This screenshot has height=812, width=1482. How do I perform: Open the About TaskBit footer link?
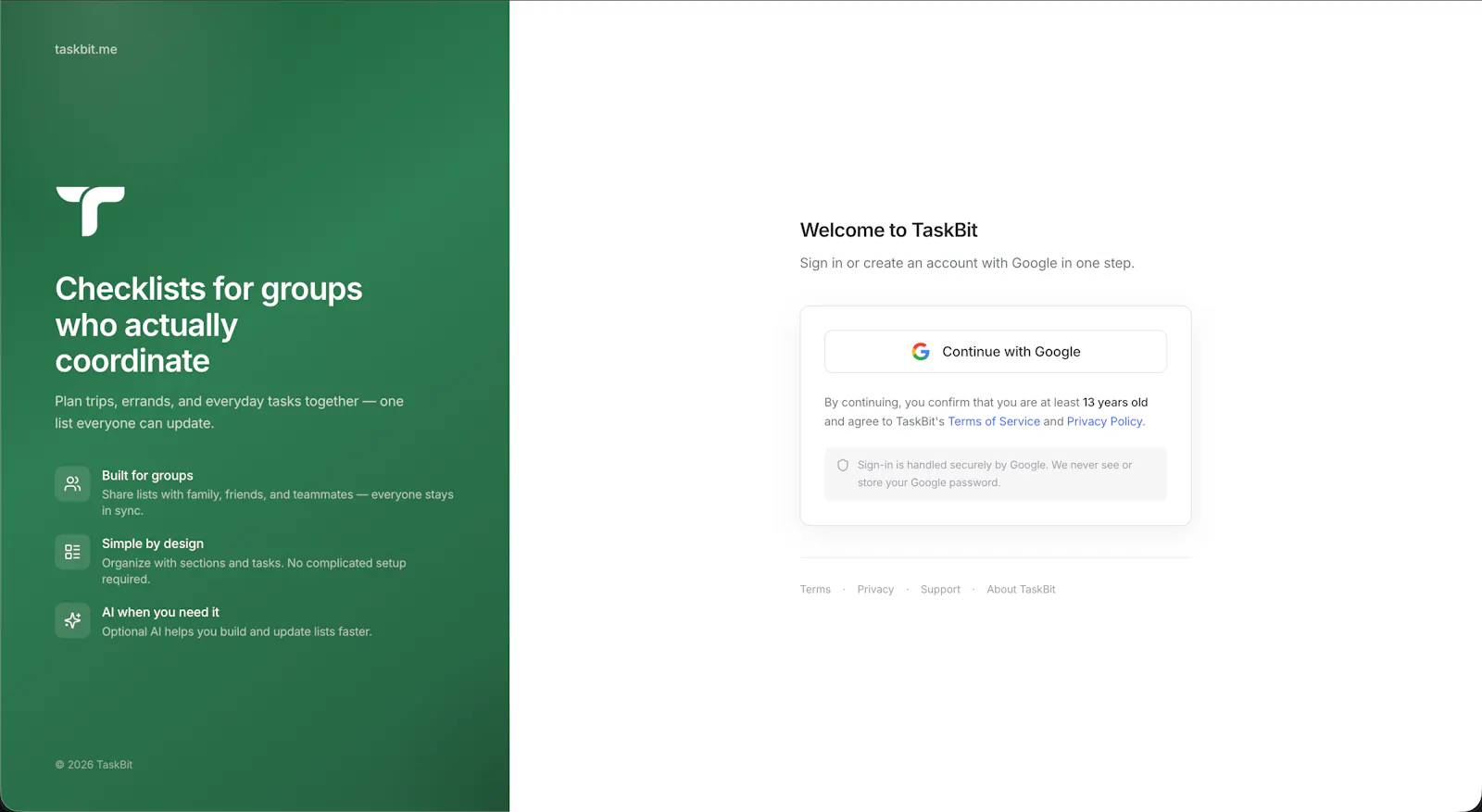pos(1021,590)
